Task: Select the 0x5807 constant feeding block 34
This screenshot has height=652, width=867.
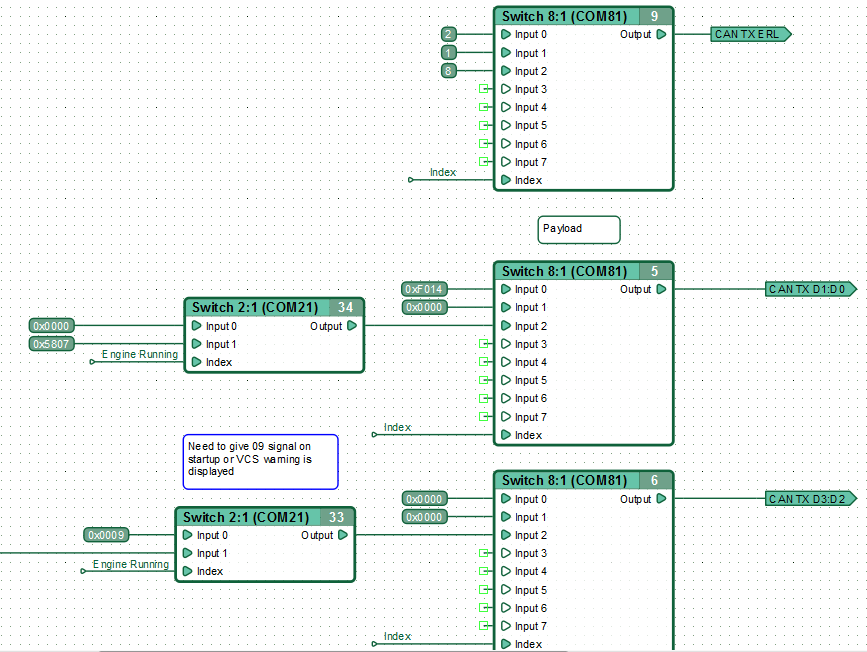Action: tap(51, 344)
